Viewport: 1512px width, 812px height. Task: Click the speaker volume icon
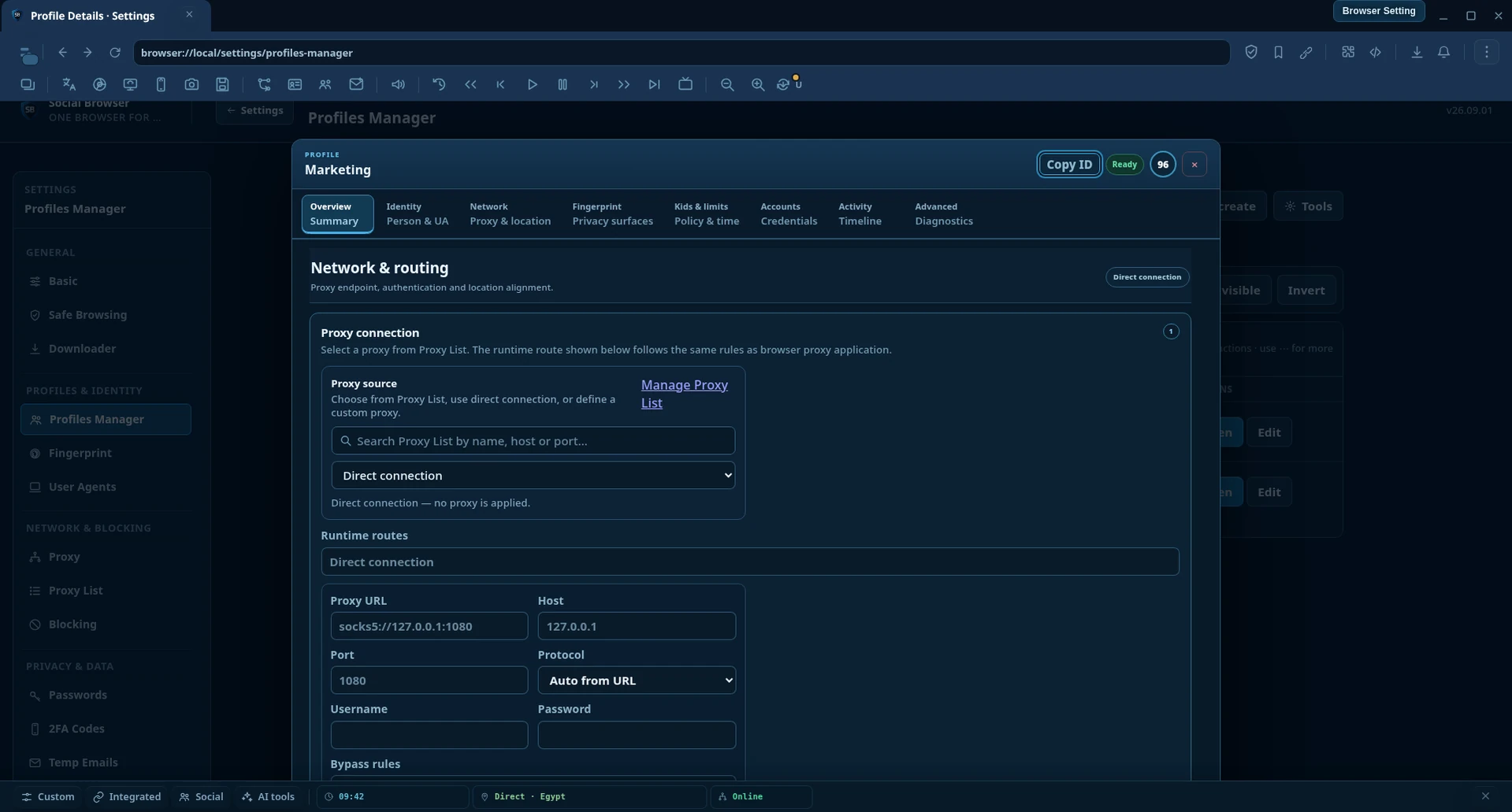[x=398, y=84]
